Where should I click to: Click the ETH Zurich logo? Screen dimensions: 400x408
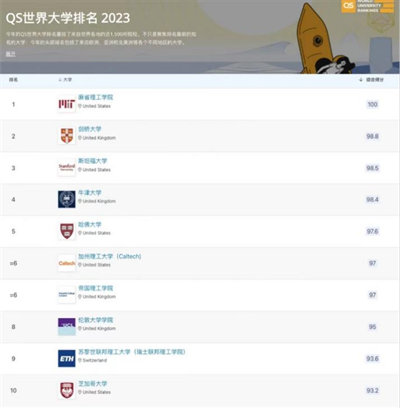tap(67, 359)
